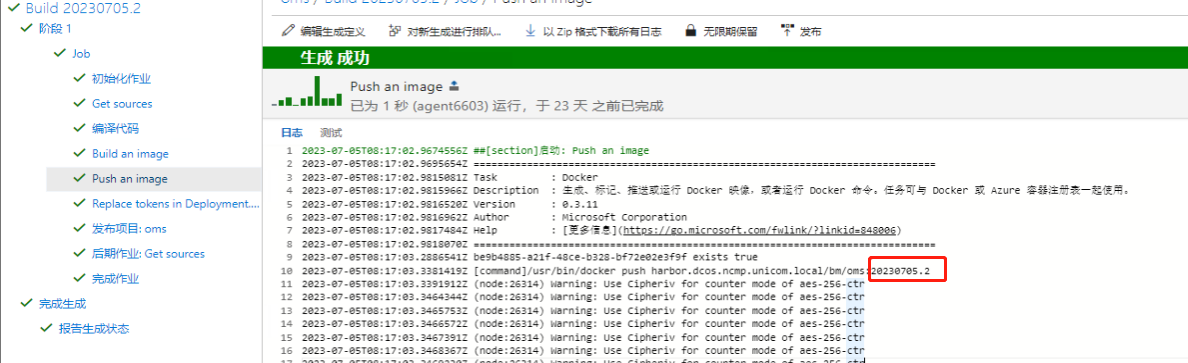
Task: Click 以 Zip 格式下载所有日志 label
Action: pyautogui.click(x=602, y=32)
